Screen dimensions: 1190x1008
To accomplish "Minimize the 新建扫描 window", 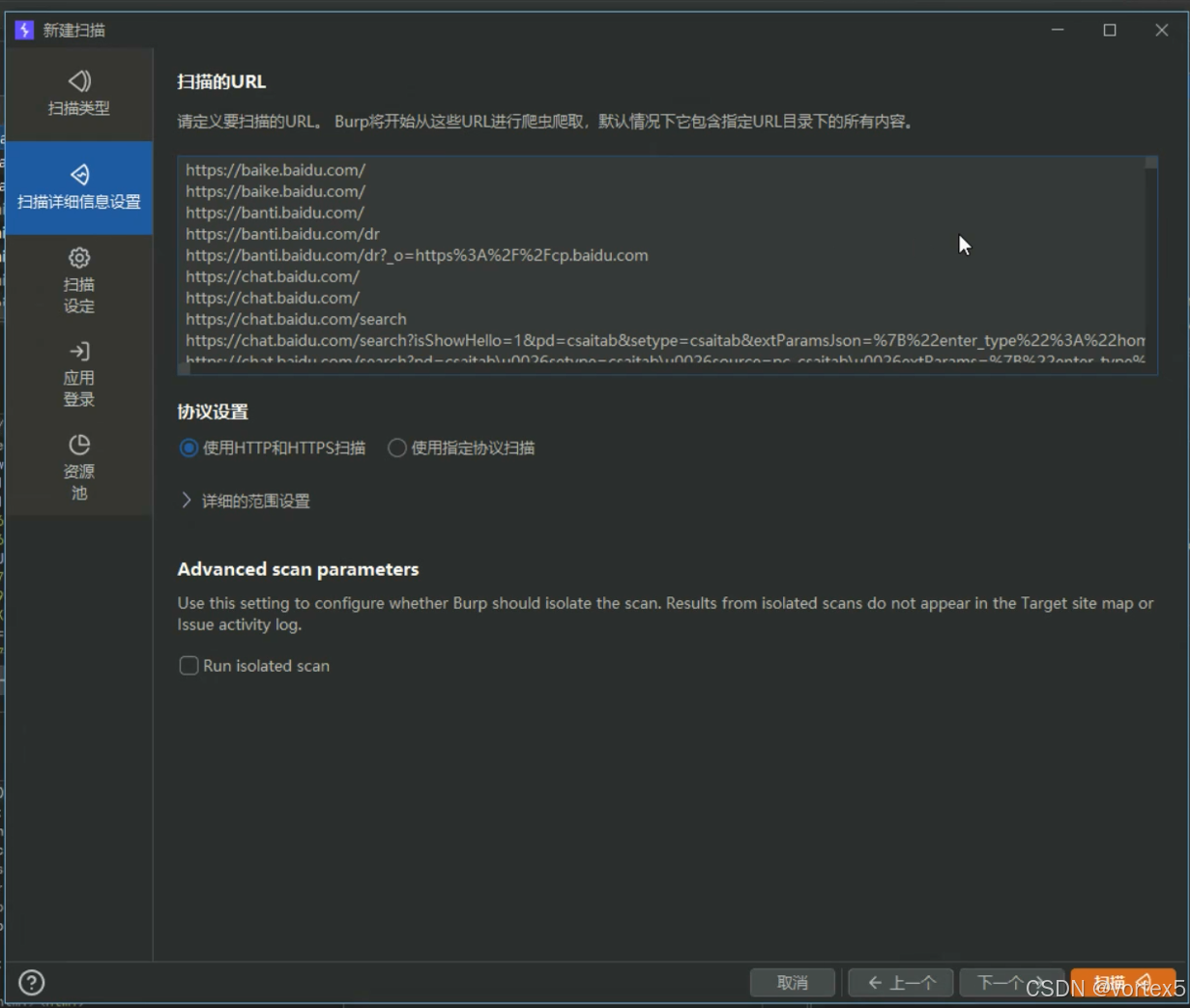I will (1058, 30).
